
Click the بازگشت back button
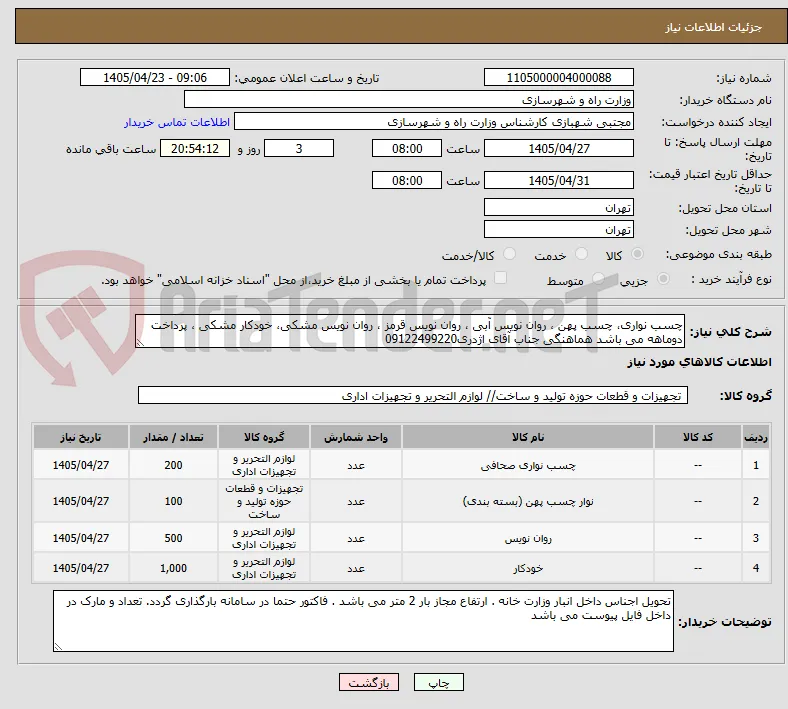click(369, 682)
